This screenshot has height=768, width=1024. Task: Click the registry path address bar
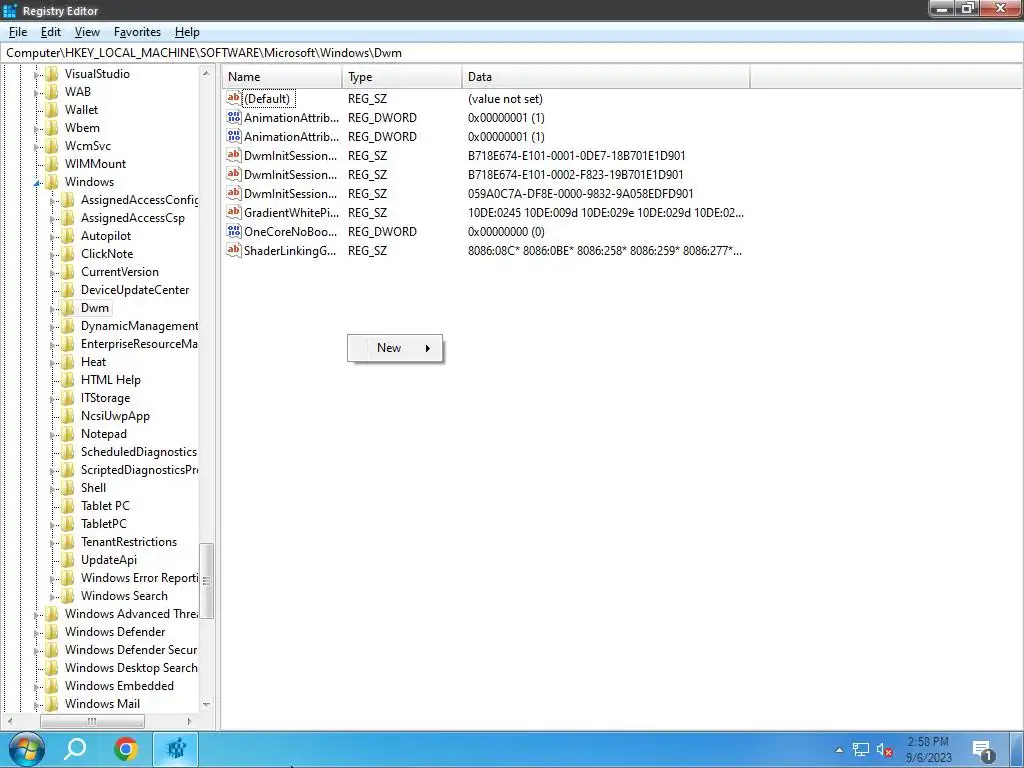point(512,53)
